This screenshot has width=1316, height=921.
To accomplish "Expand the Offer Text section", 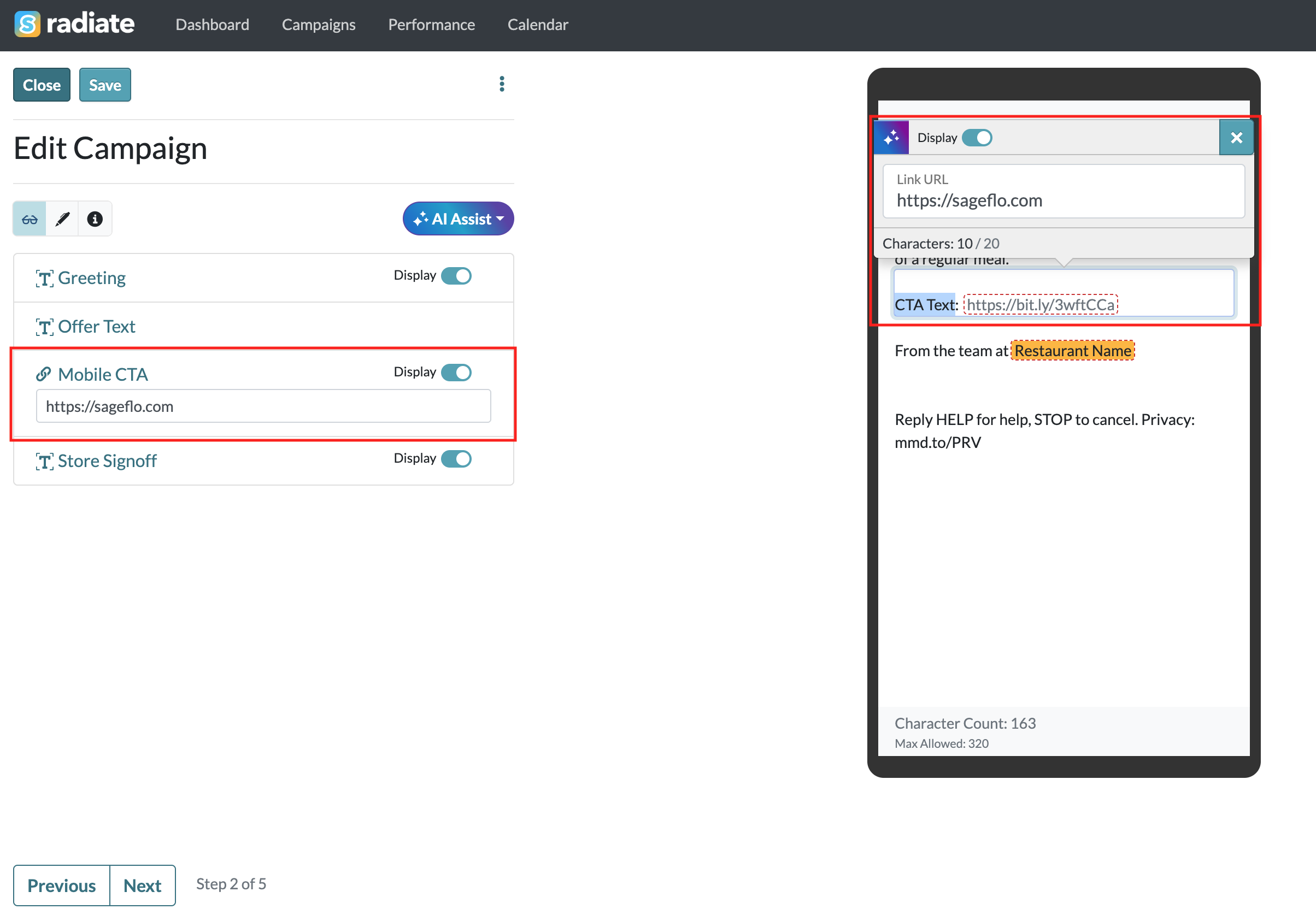I will [x=96, y=327].
